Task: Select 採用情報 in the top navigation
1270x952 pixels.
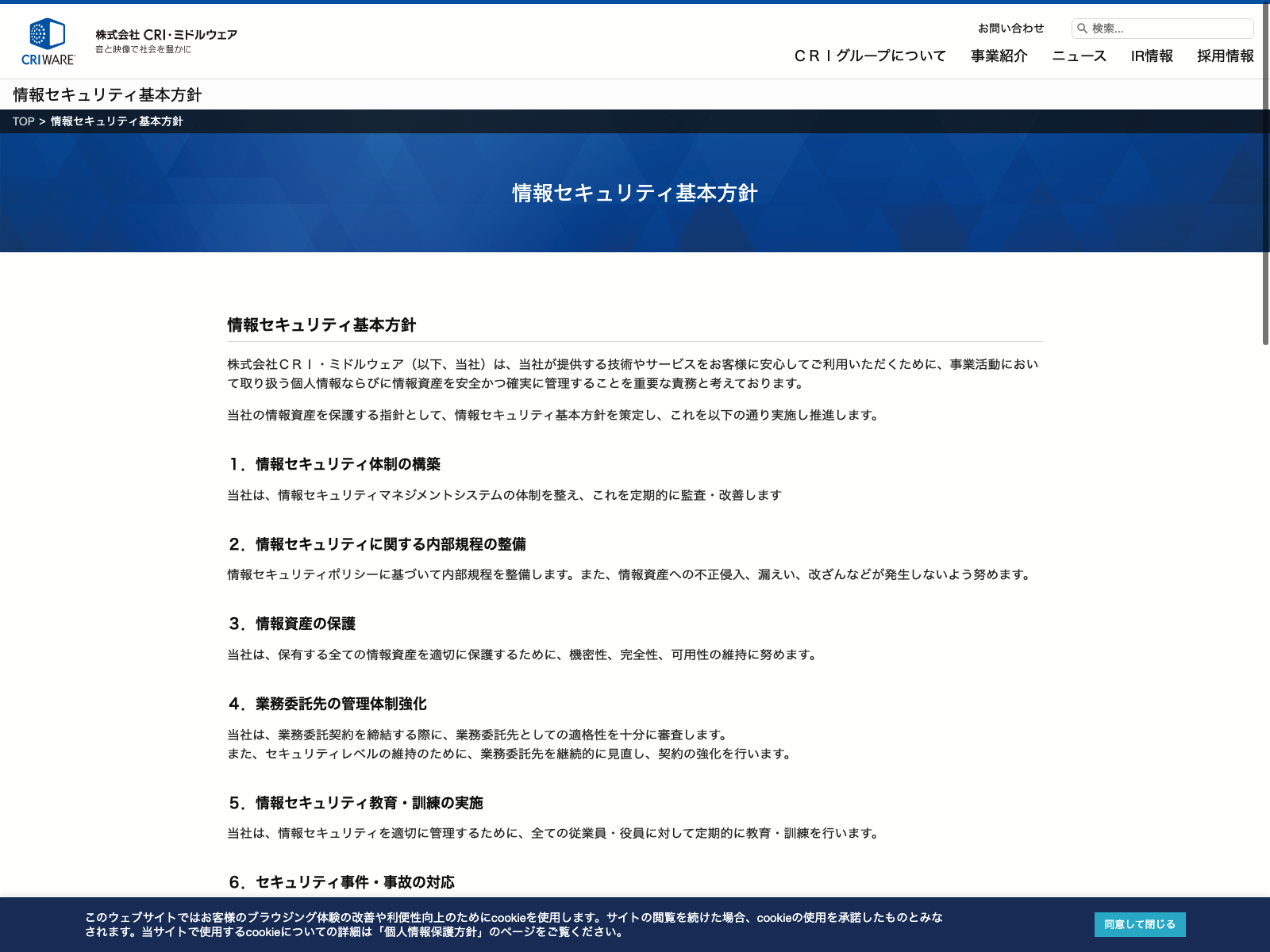Action: tap(1225, 56)
